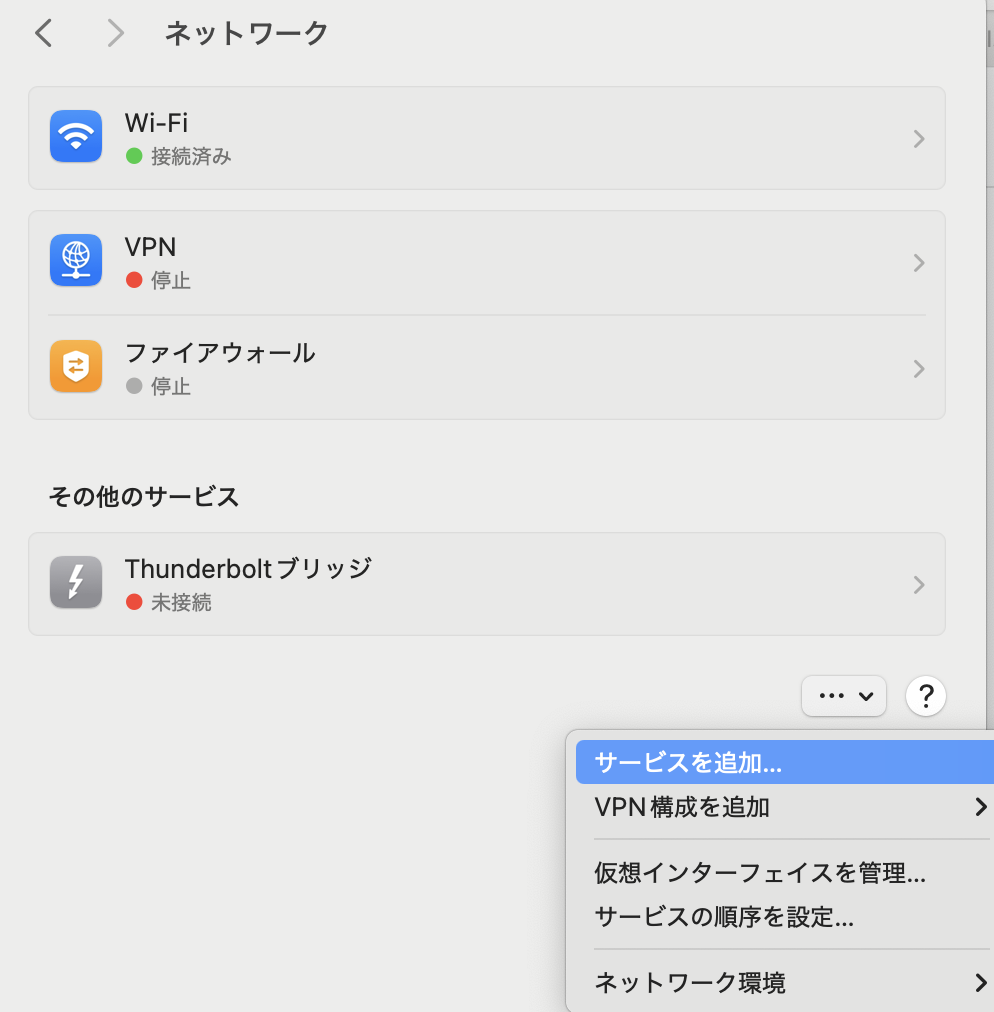Click the Wi-Fi service name

(156, 123)
